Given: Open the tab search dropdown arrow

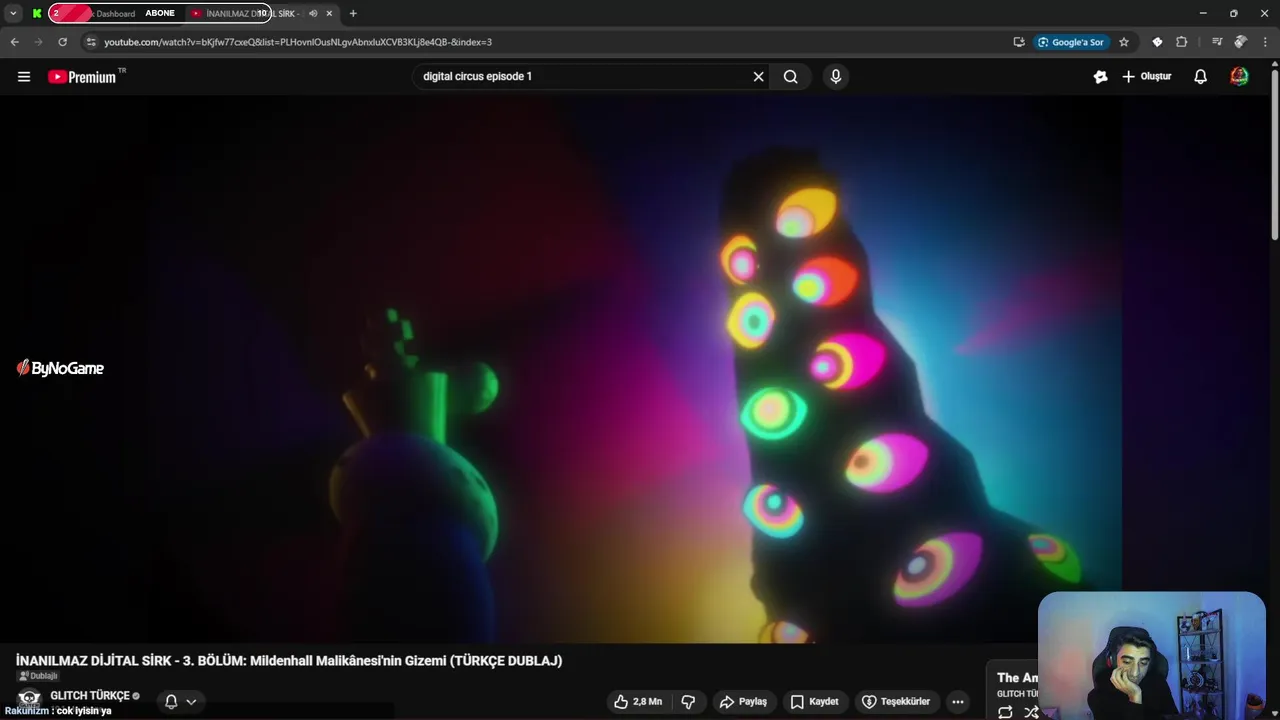Looking at the screenshot, I should tap(13, 13).
